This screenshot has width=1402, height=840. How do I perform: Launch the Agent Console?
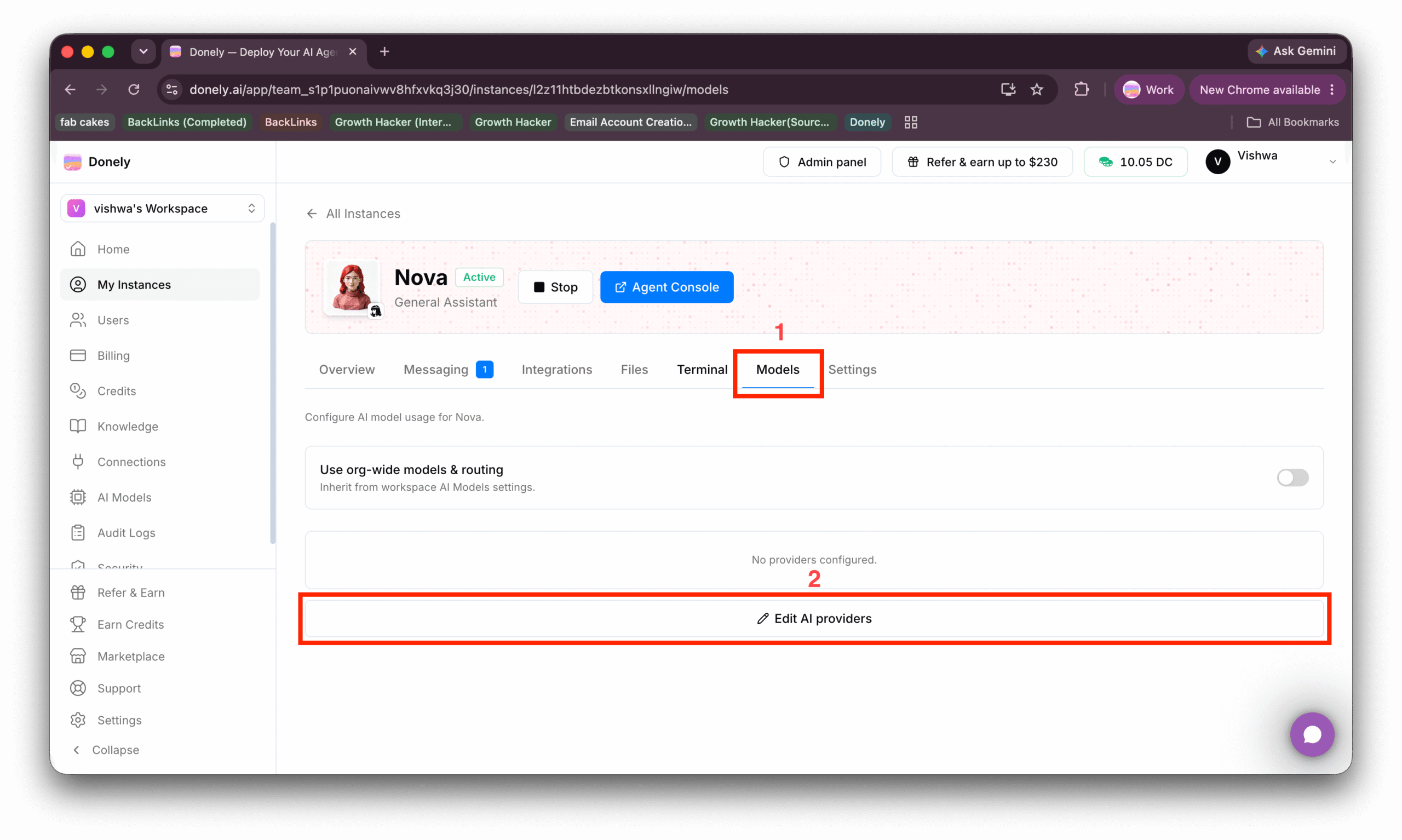pyautogui.click(x=666, y=287)
